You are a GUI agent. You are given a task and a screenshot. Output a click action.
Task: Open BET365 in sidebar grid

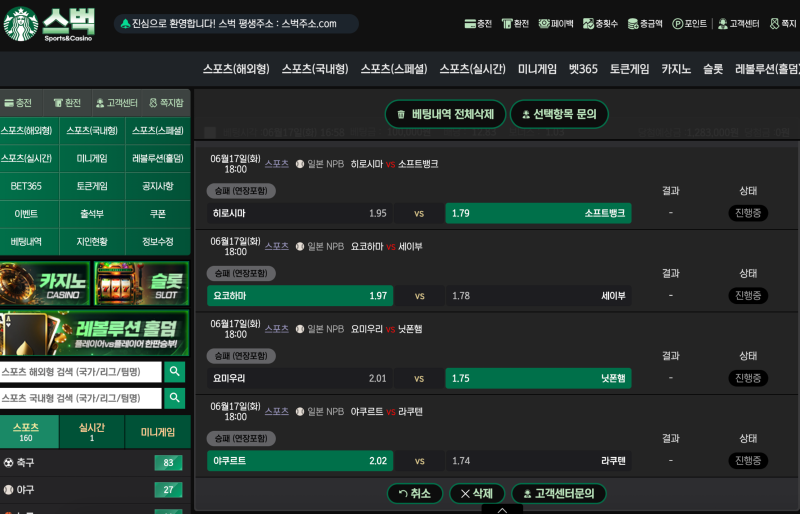pos(29,186)
